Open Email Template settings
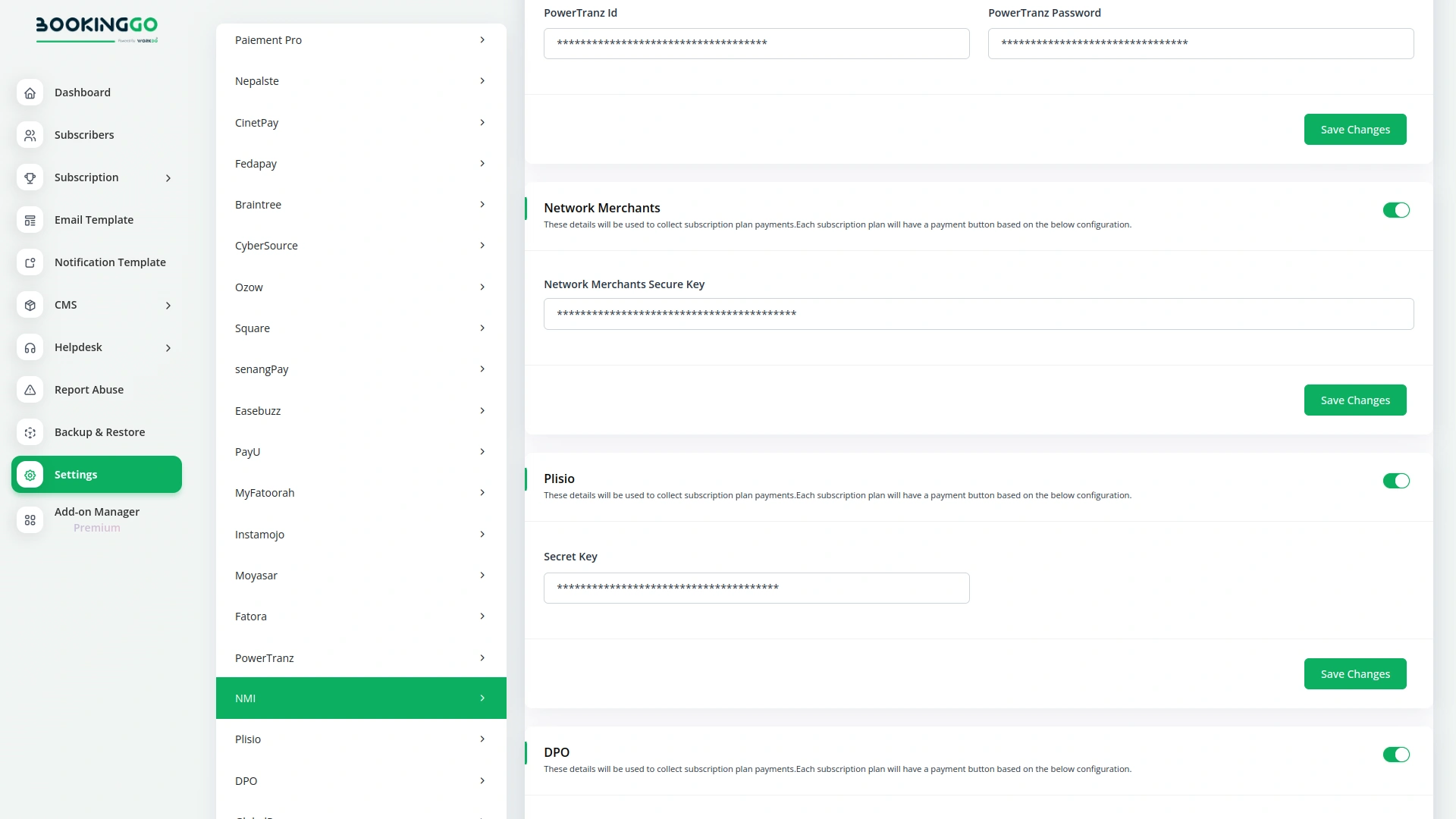 tap(93, 219)
